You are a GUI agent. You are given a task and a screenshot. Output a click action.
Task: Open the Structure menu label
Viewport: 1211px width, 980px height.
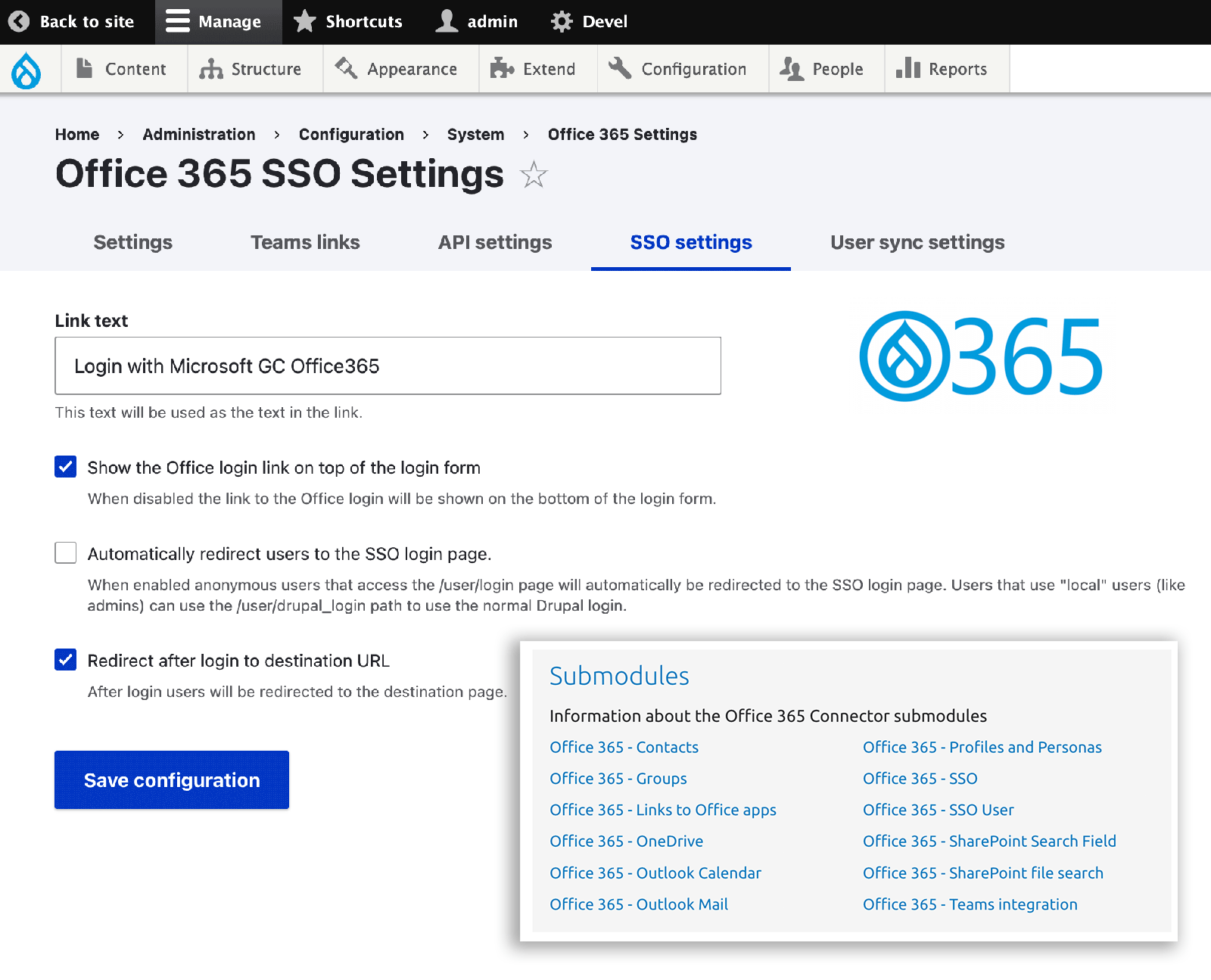click(x=266, y=69)
